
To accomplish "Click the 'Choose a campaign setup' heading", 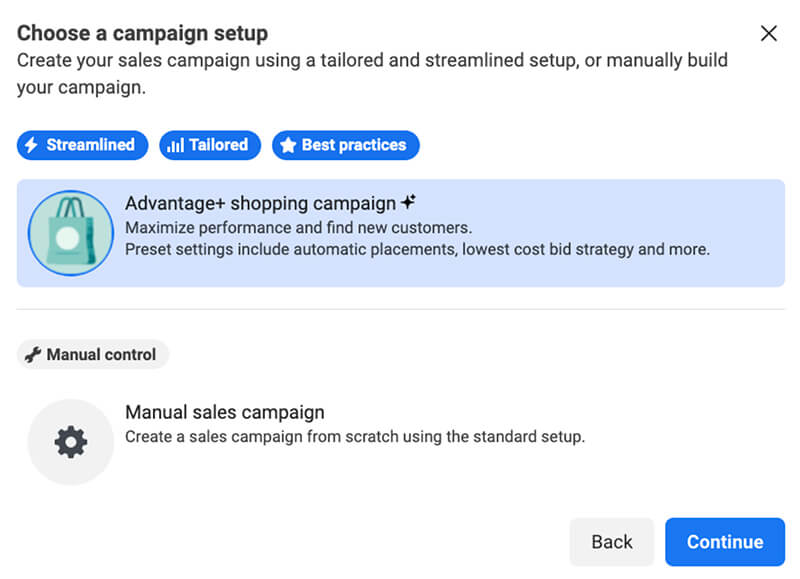I will coord(142,34).
